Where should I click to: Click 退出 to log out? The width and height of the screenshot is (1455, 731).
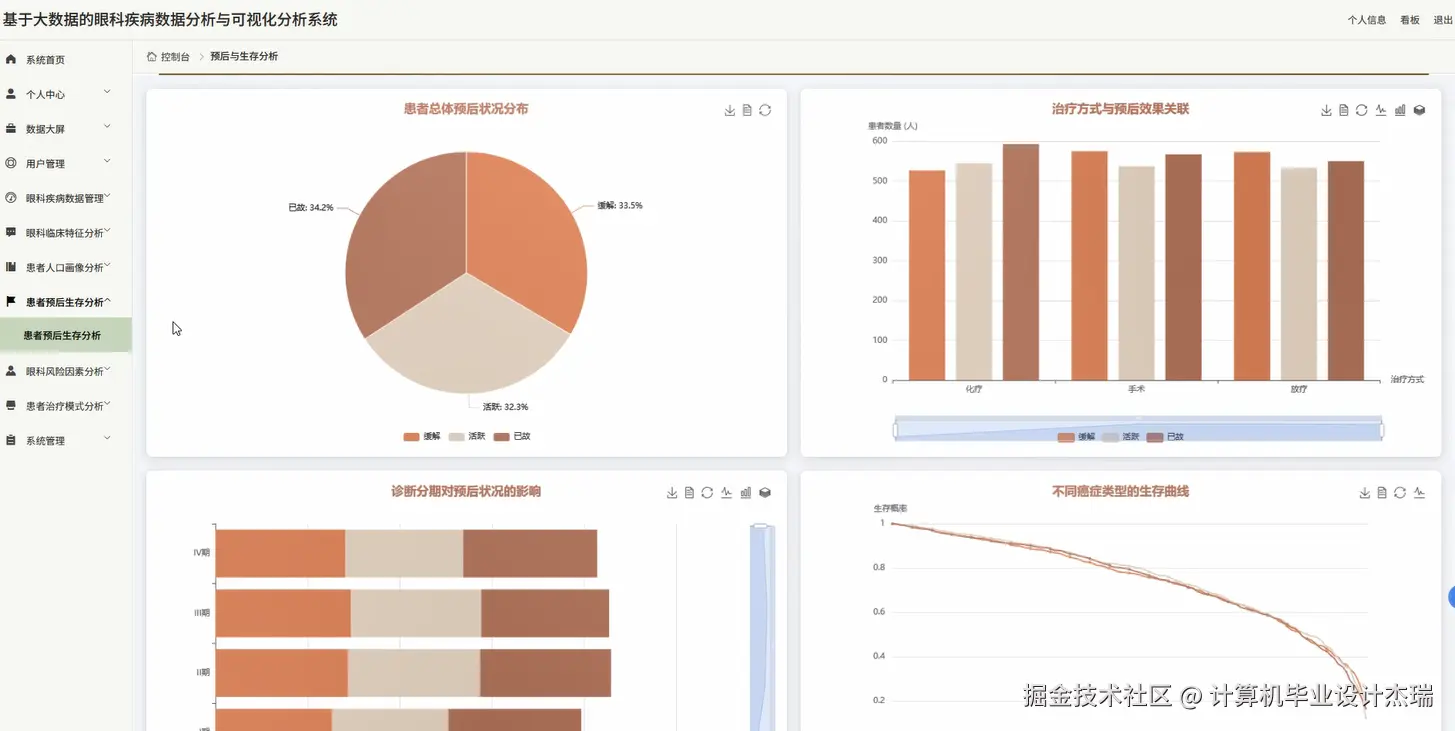pos(1443,20)
